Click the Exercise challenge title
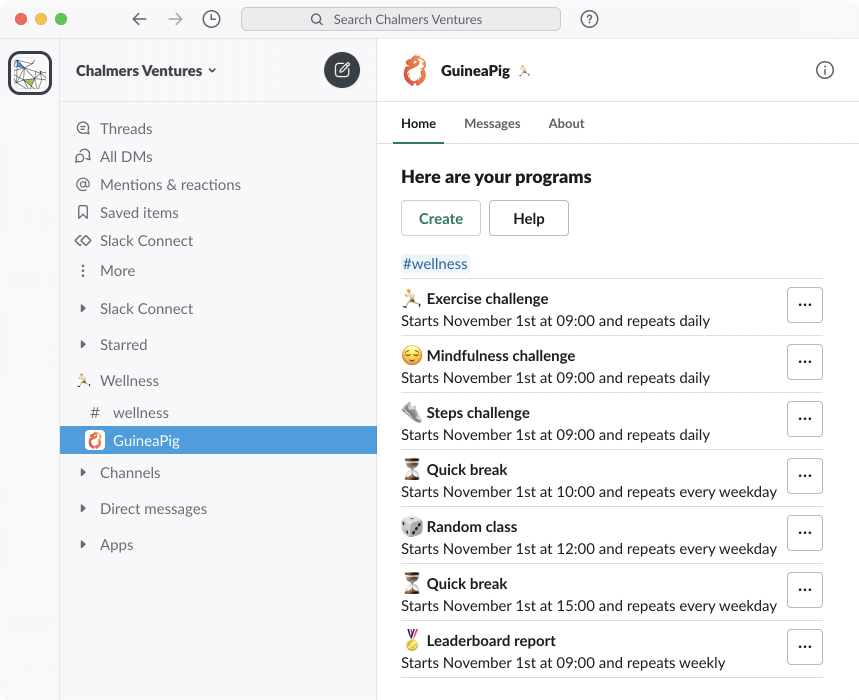Viewport: 859px width, 700px height. [x=488, y=299]
